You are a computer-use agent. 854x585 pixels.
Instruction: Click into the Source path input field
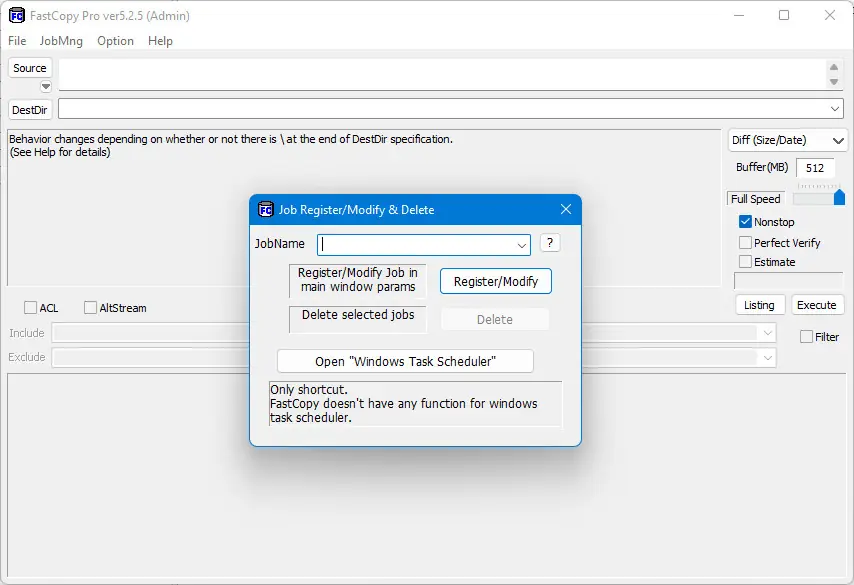[x=442, y=74]
